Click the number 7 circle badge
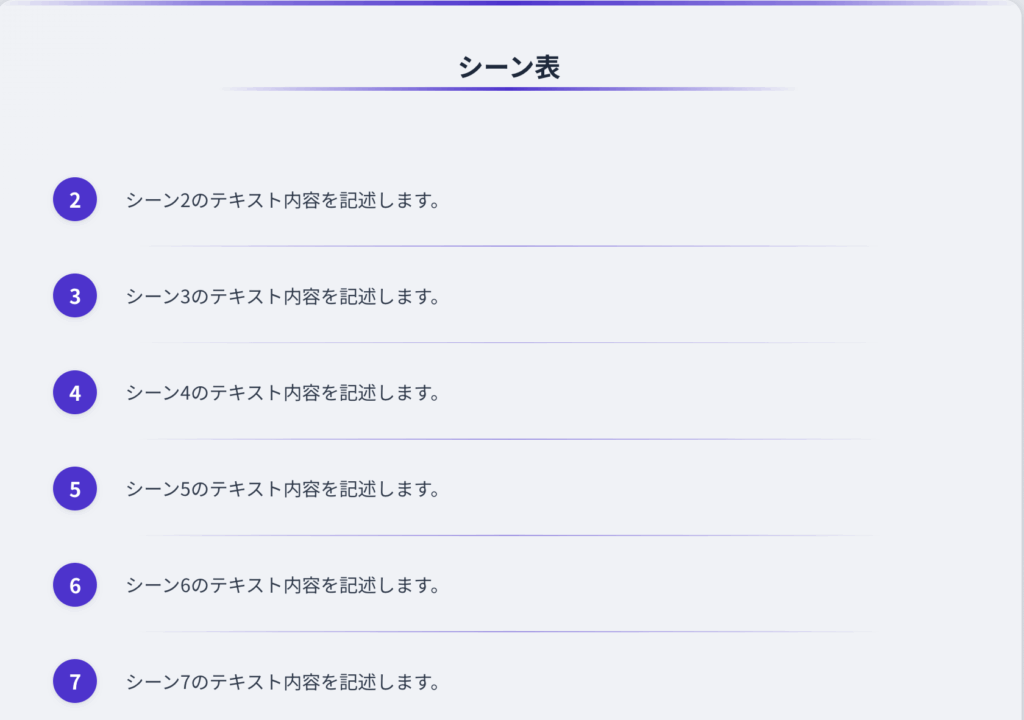 [x=75, y=682]
